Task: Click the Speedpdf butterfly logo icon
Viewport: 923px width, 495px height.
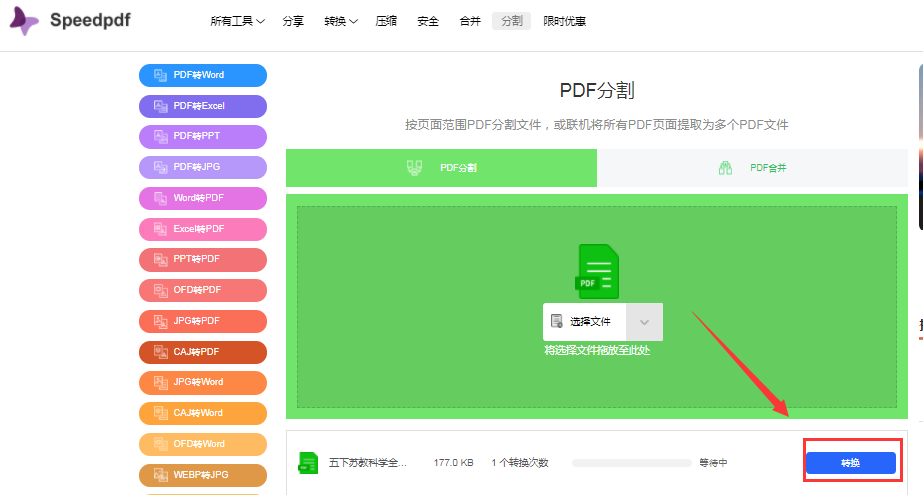Action: (x=24, y=21)
